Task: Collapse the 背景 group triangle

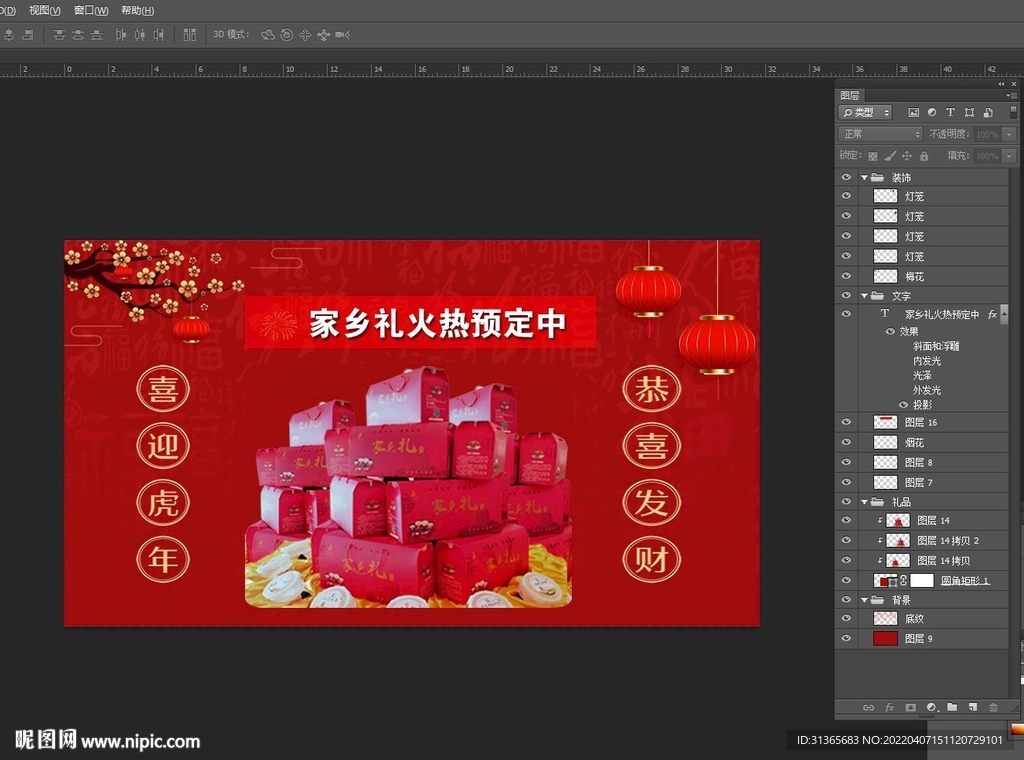Action: click(864, 600)
